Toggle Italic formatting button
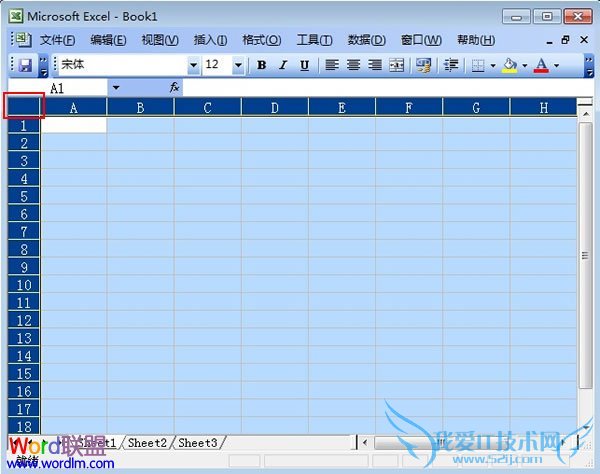 pyautogui.click(x=283, y=65)
